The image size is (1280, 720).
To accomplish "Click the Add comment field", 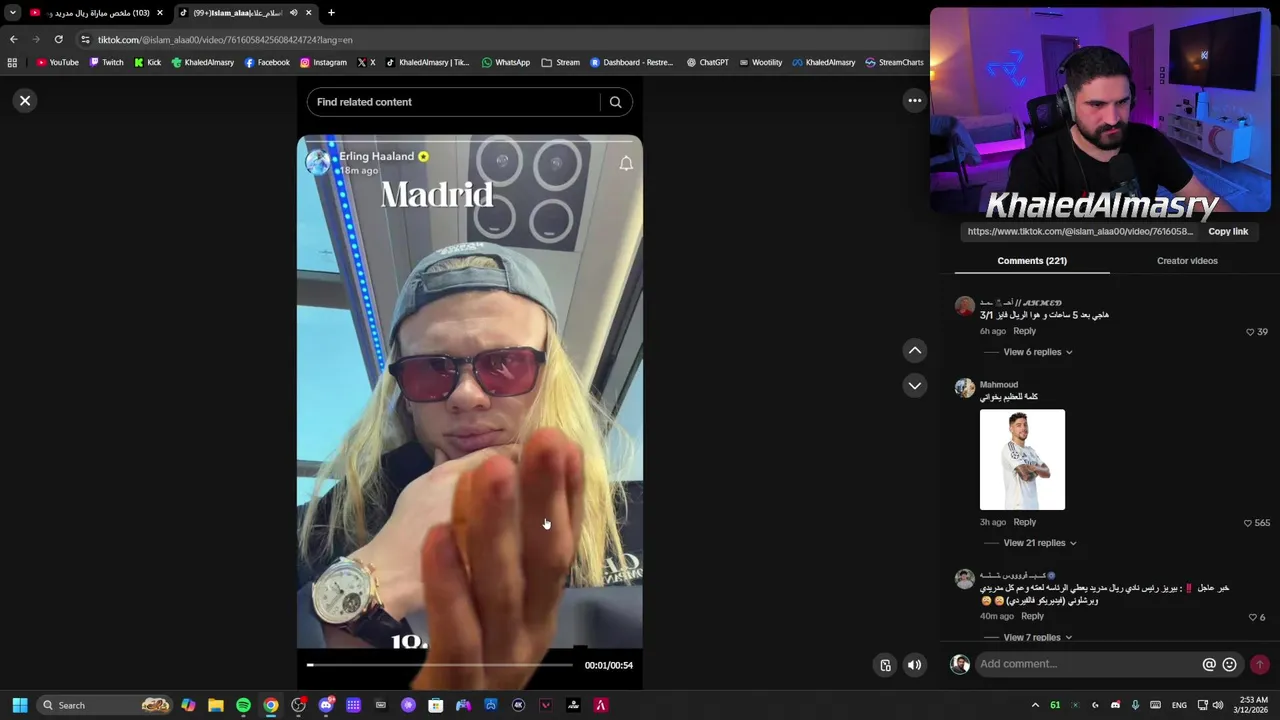I will click(1088, 664).
